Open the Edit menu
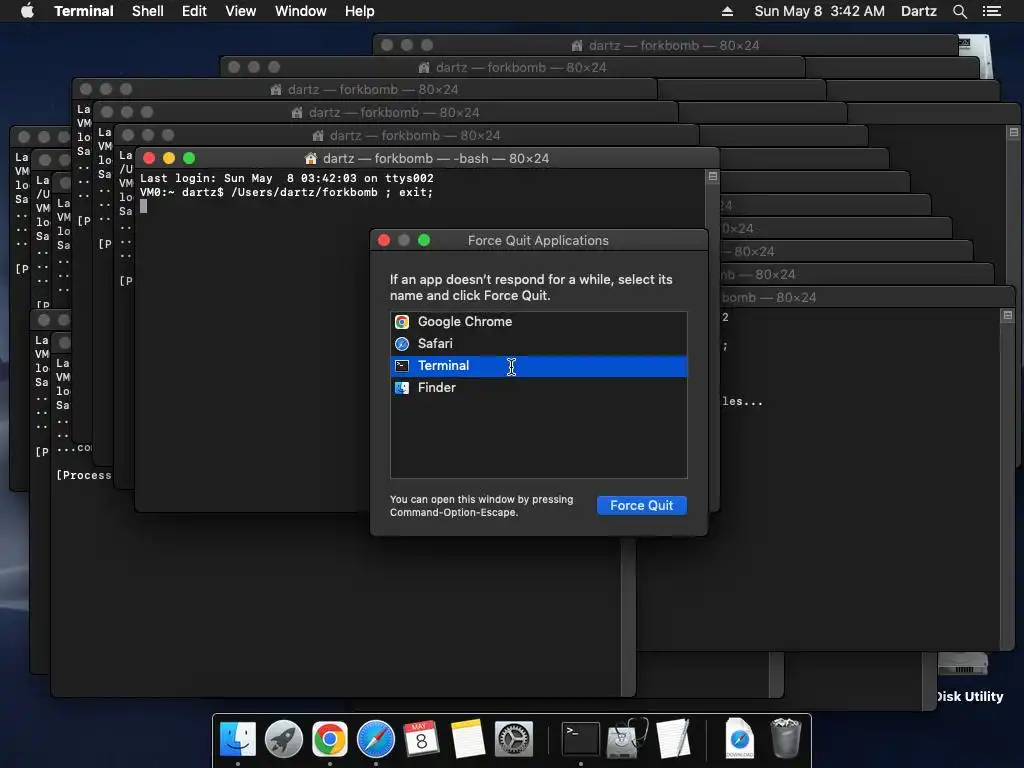 [194, 11]
